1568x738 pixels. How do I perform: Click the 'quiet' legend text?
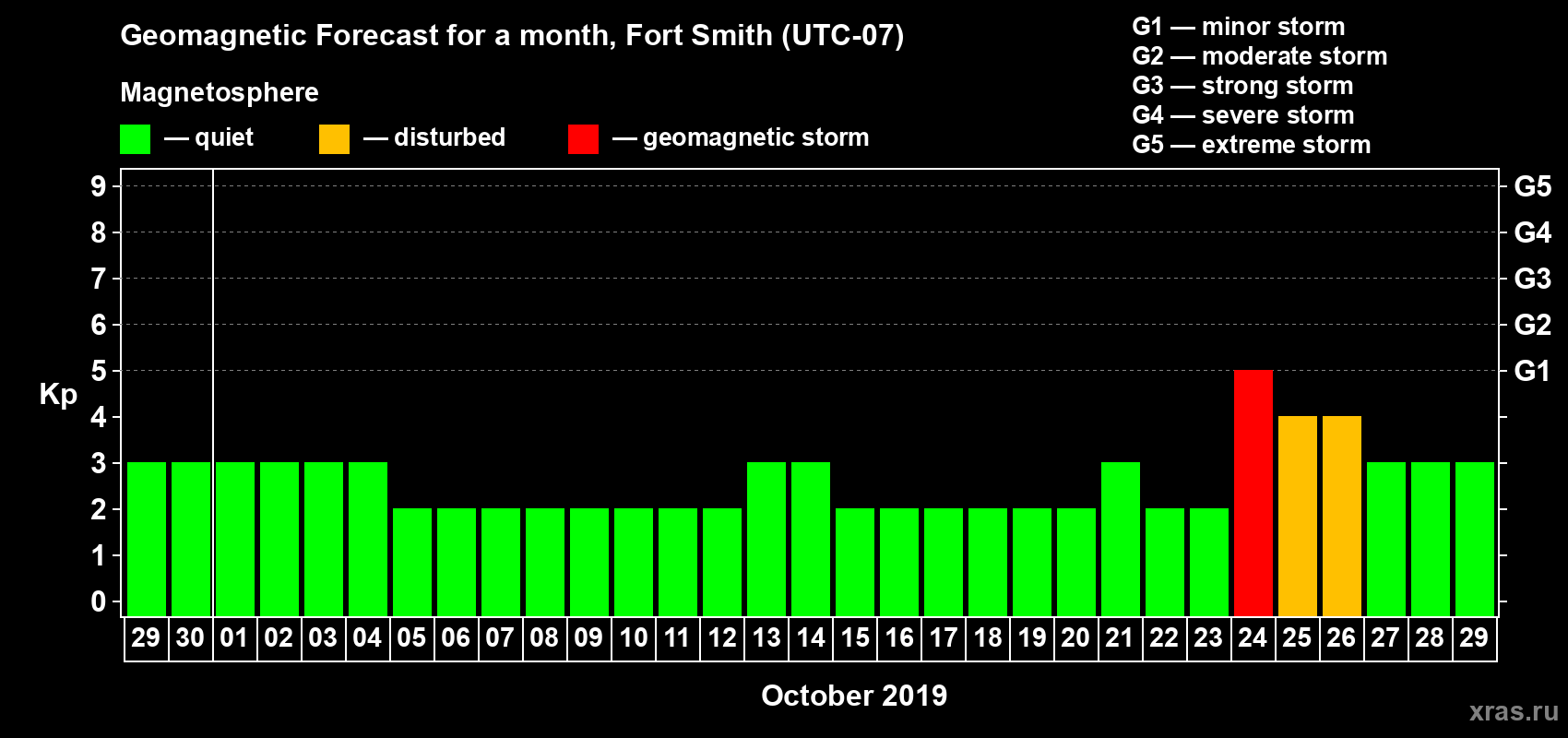pyautogui.click(x=224, y=138)
